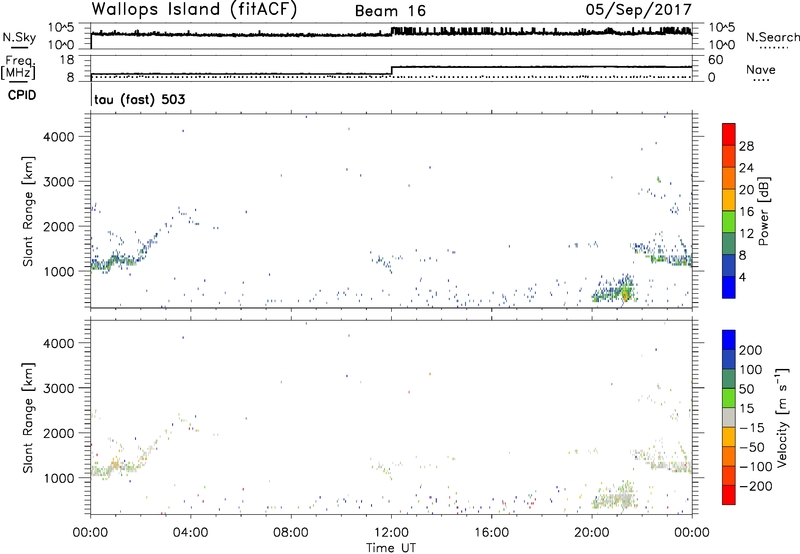Select the 'Freq. [MHz]' axis label
800x554 pixels.
(x=19, y=68)
